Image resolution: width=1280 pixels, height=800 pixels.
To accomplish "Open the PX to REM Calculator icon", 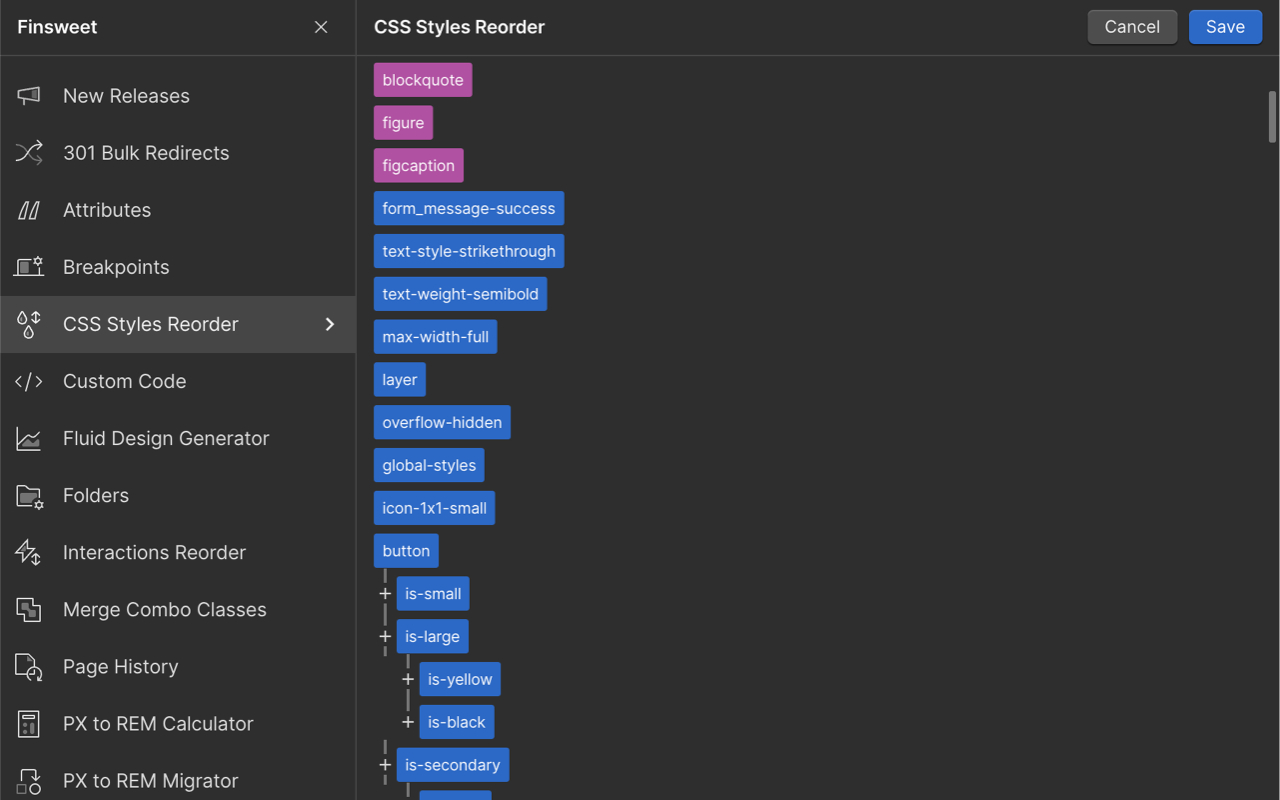I will tap(28, 723).
